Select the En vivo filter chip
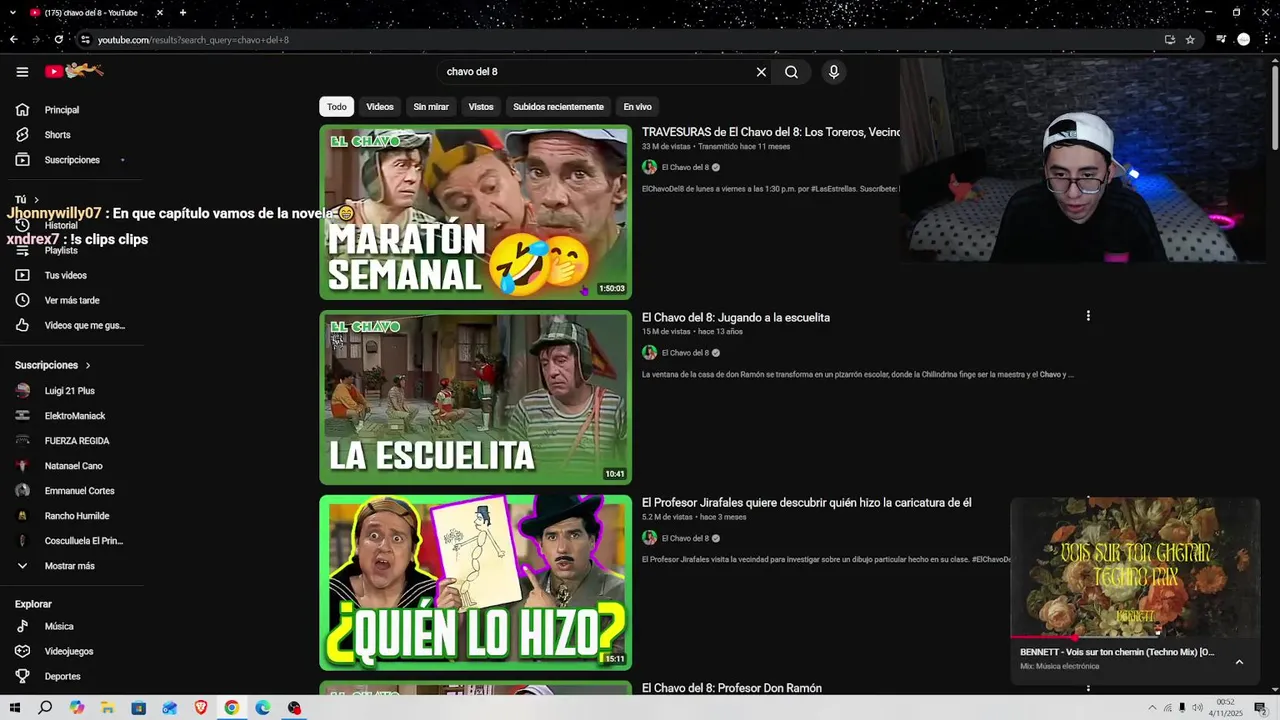This screenshot has height=720, width=1280. 637,107
